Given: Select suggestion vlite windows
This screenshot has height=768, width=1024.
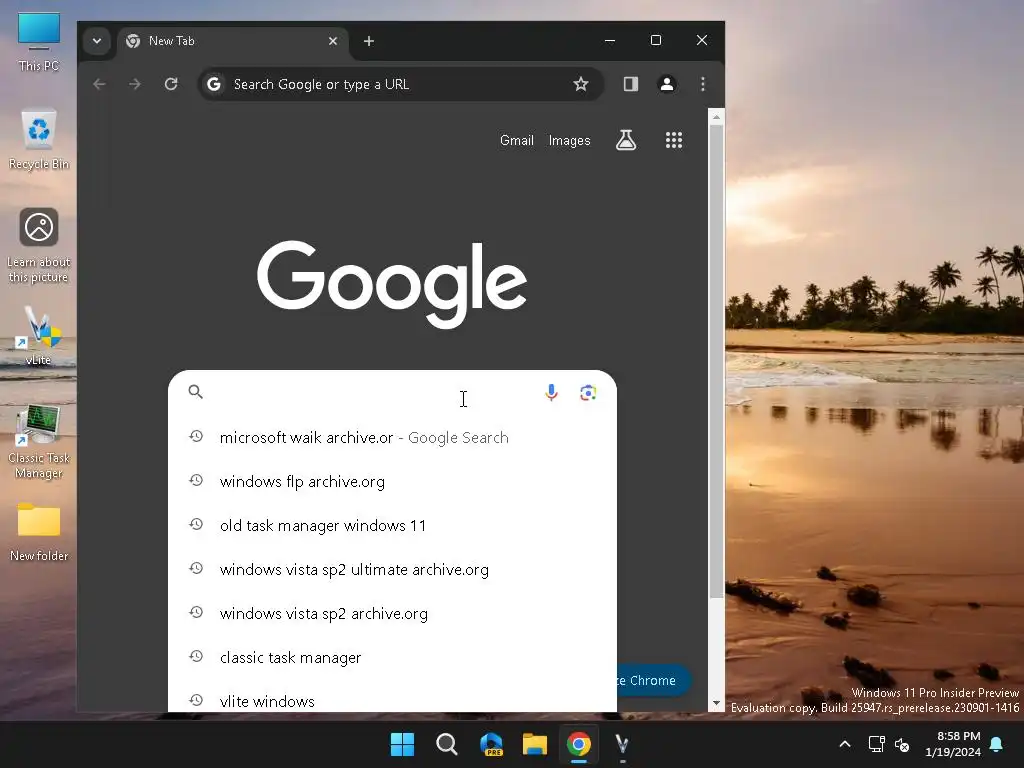Looking at the screenshot, I should [392, 701].
